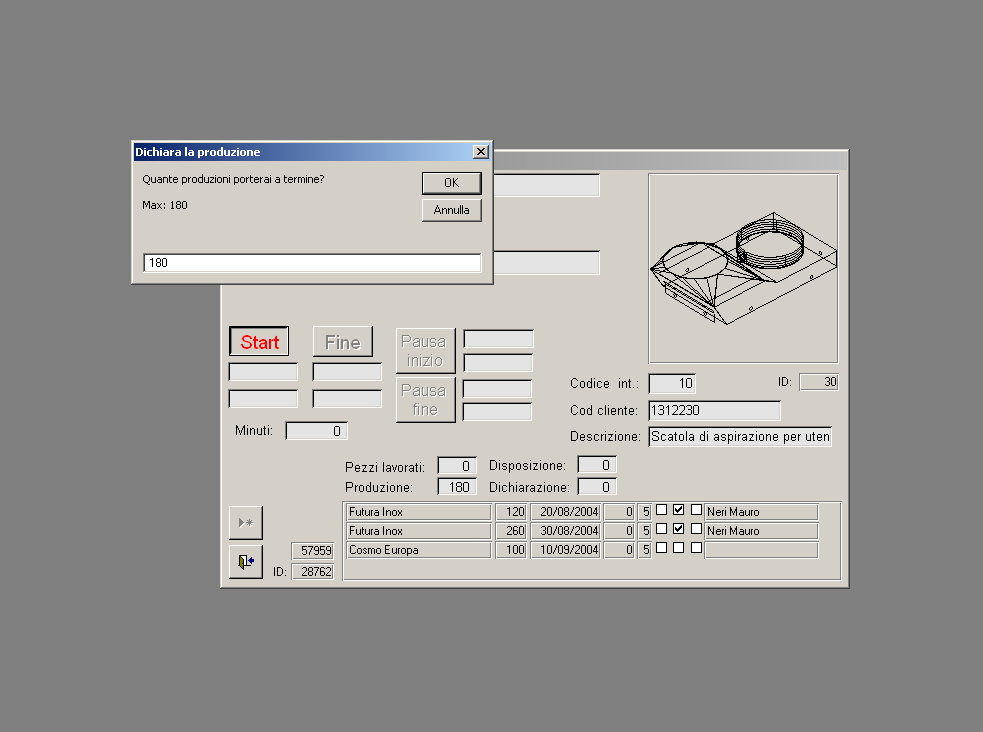The width and height of the screenshot is (983, 732).
Task: Select the Cosmo Europa customer cell
Action: coord(419,550)
